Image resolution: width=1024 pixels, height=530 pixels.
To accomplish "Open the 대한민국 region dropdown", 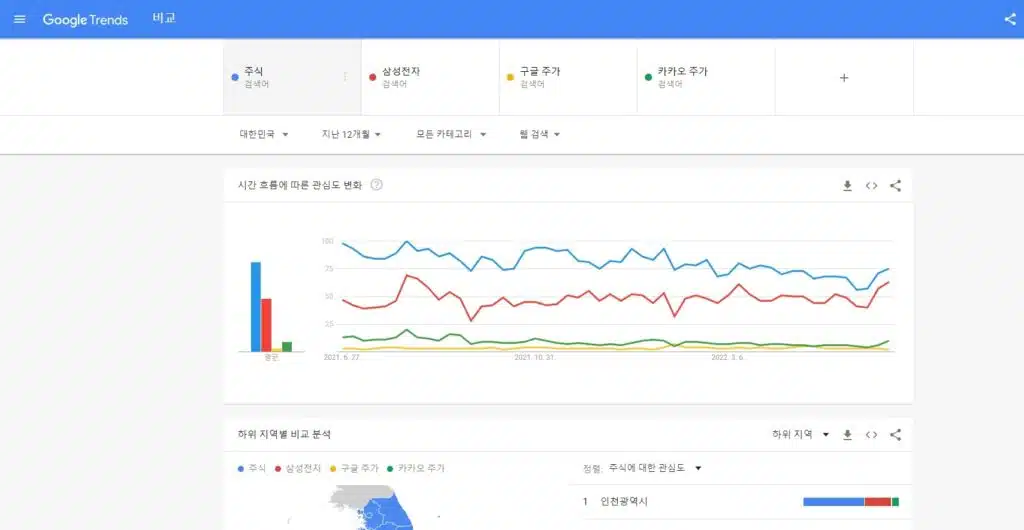I will click(264, 134).
